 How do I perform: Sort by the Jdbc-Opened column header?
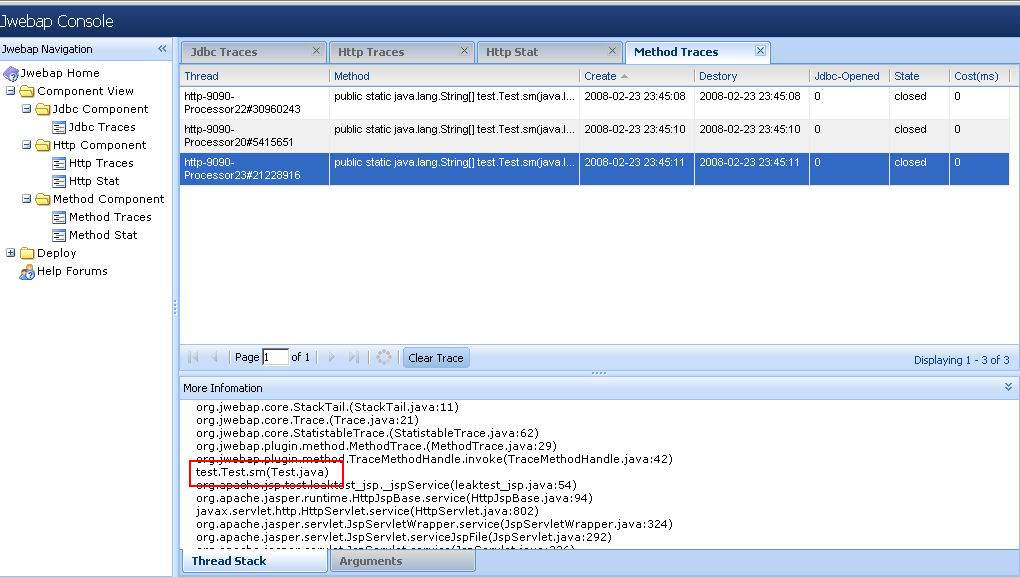pyautogui.click(x=849, y=76)
